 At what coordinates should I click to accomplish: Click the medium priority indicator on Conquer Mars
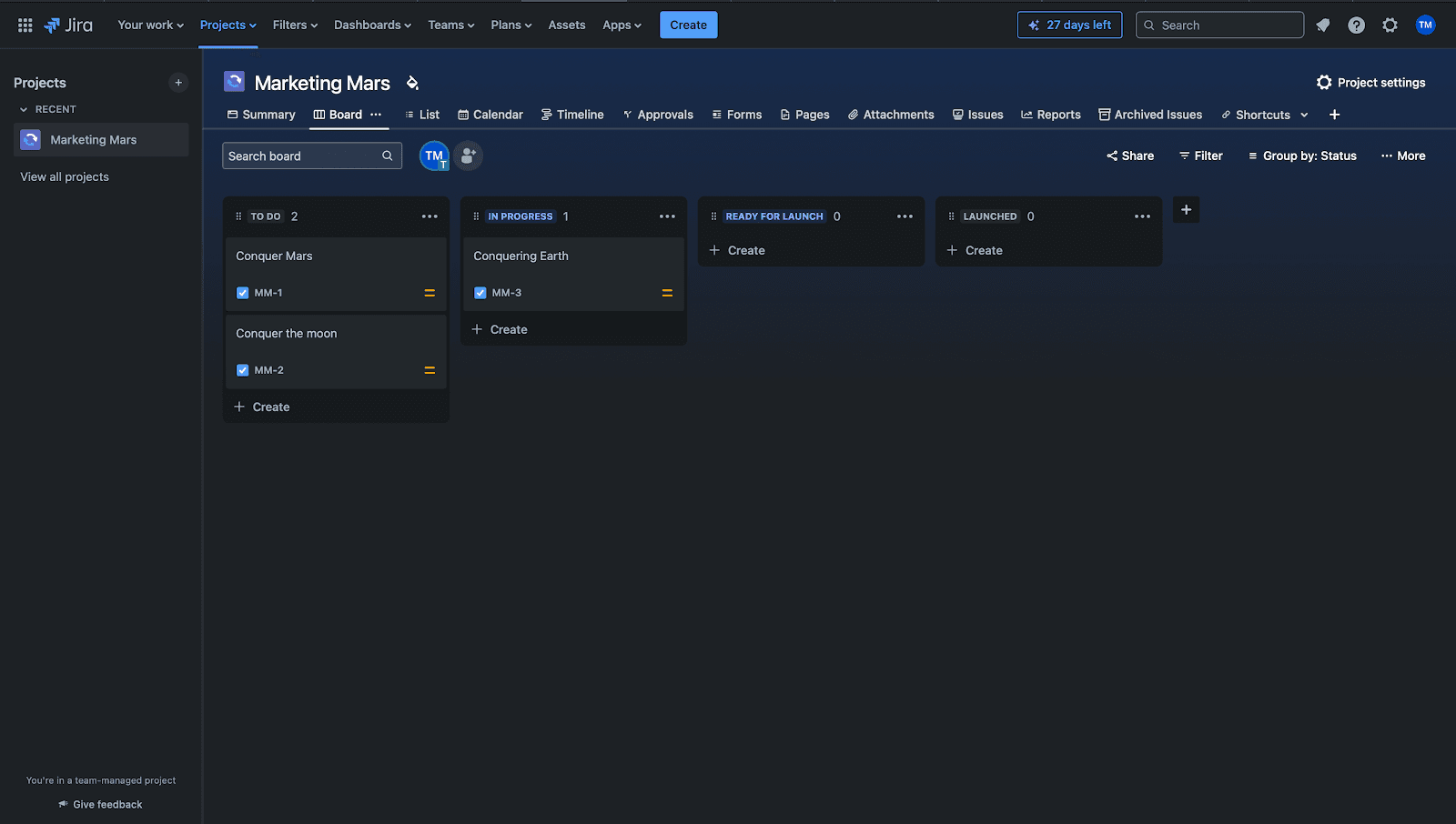click(x=429, y=293)
